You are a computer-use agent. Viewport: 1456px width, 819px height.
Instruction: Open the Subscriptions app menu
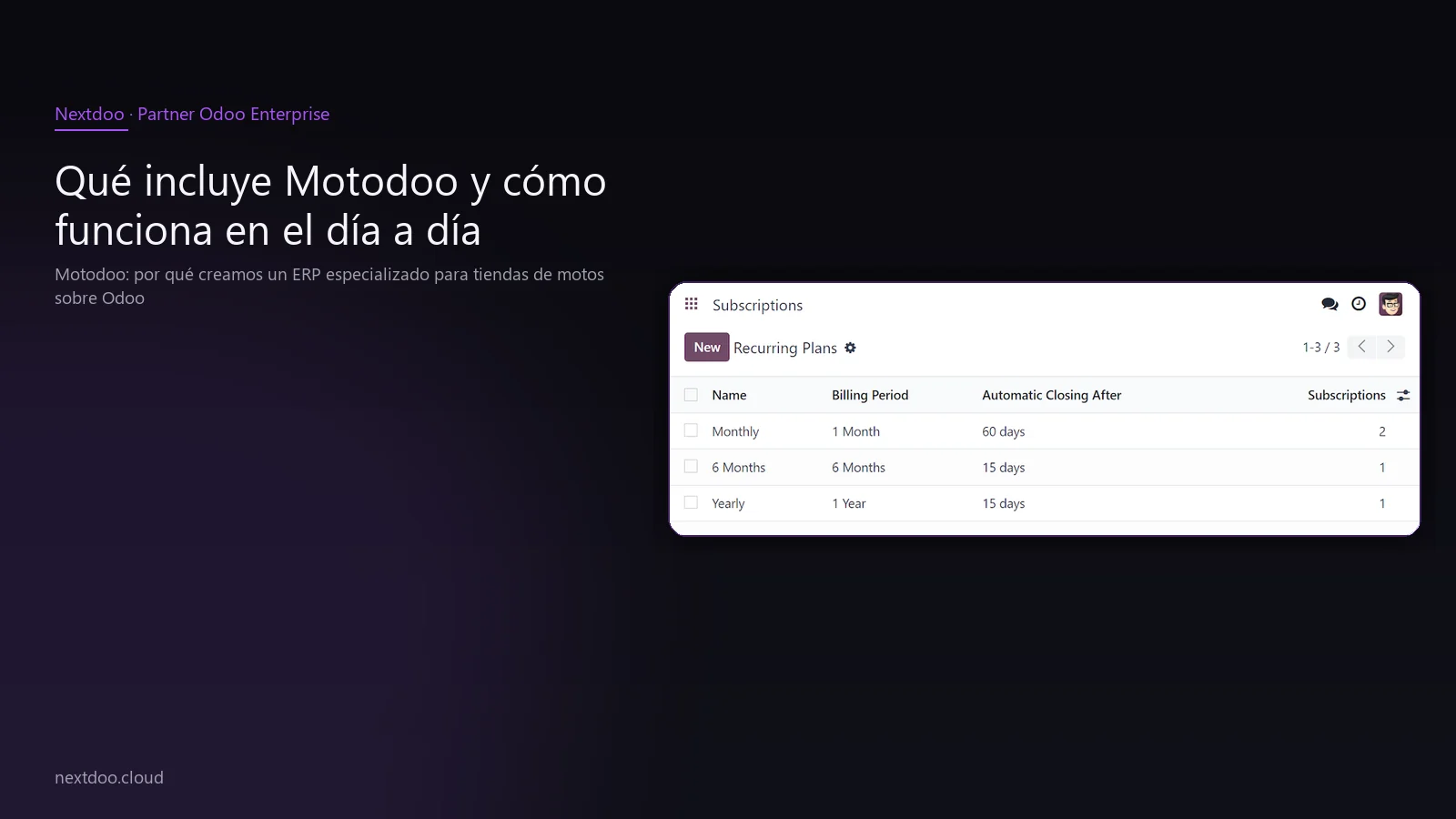[x=757, y=305]
